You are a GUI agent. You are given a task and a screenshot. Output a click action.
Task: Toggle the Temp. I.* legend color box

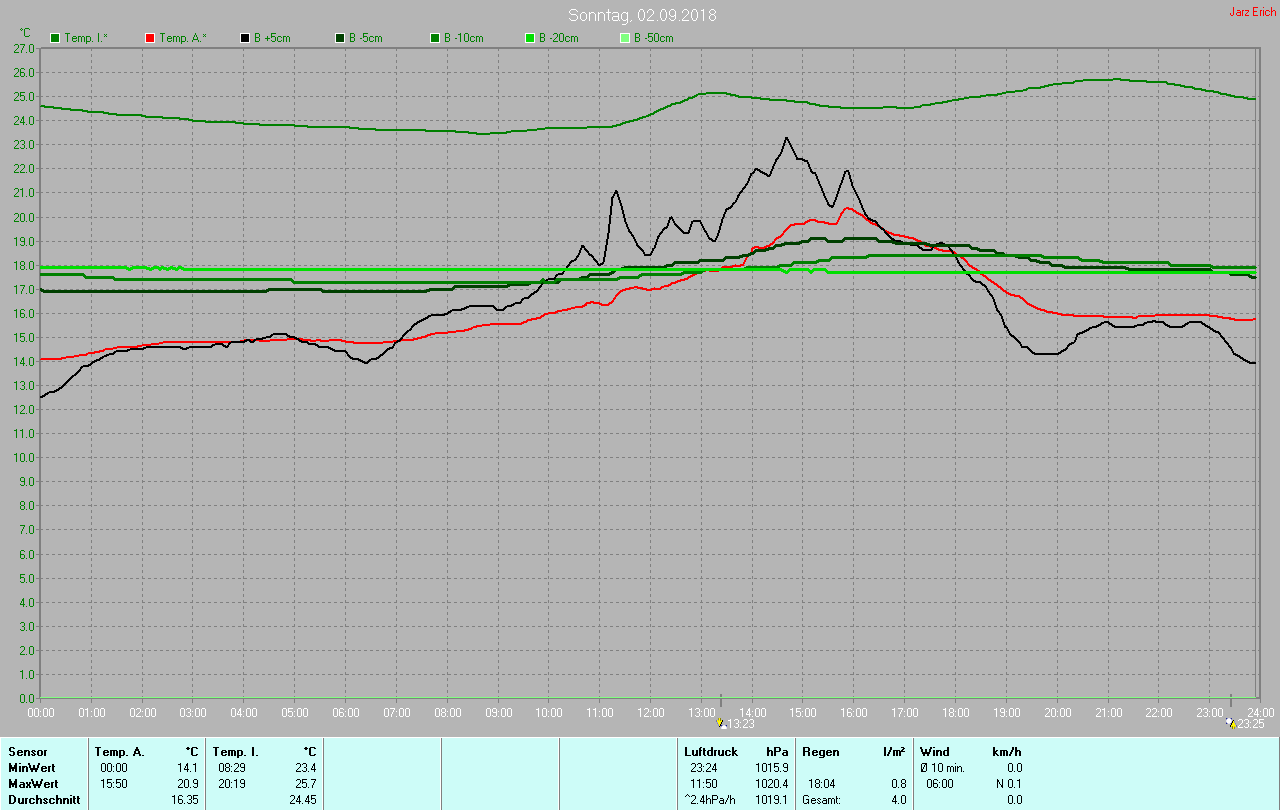tap(55, 38)
